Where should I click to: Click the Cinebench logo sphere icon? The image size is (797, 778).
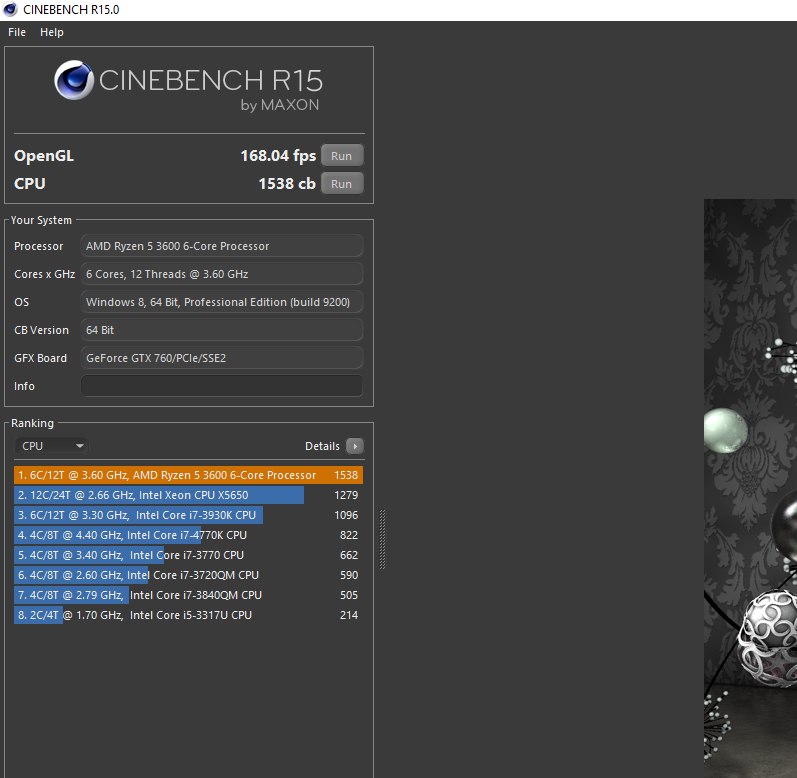pyautogui.click(x=74, y=80)
